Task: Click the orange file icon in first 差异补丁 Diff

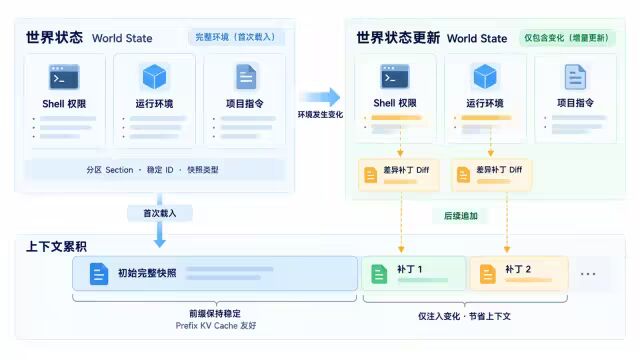Action: 371,175
